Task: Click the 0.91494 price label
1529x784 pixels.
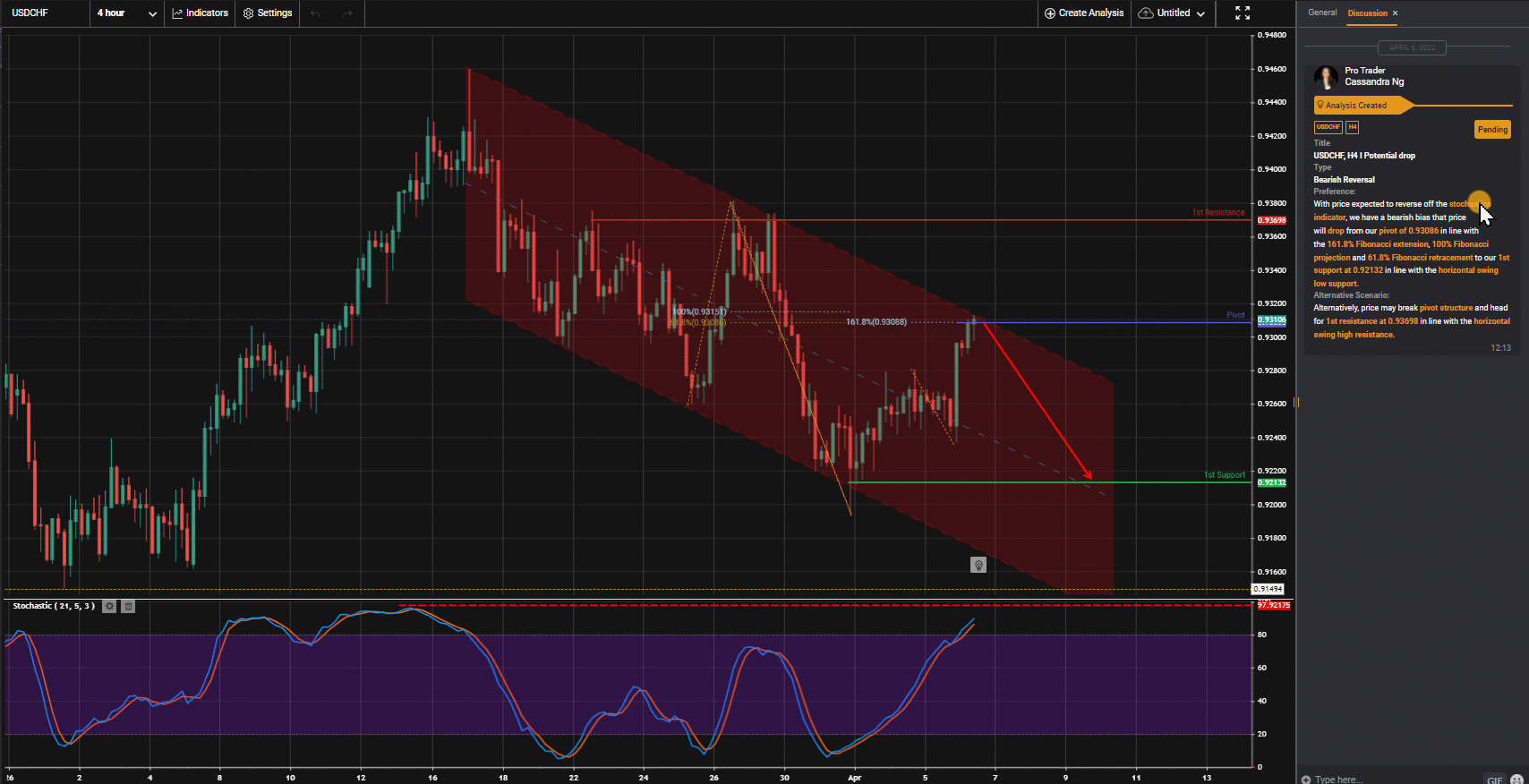Action: [1268, 589]
